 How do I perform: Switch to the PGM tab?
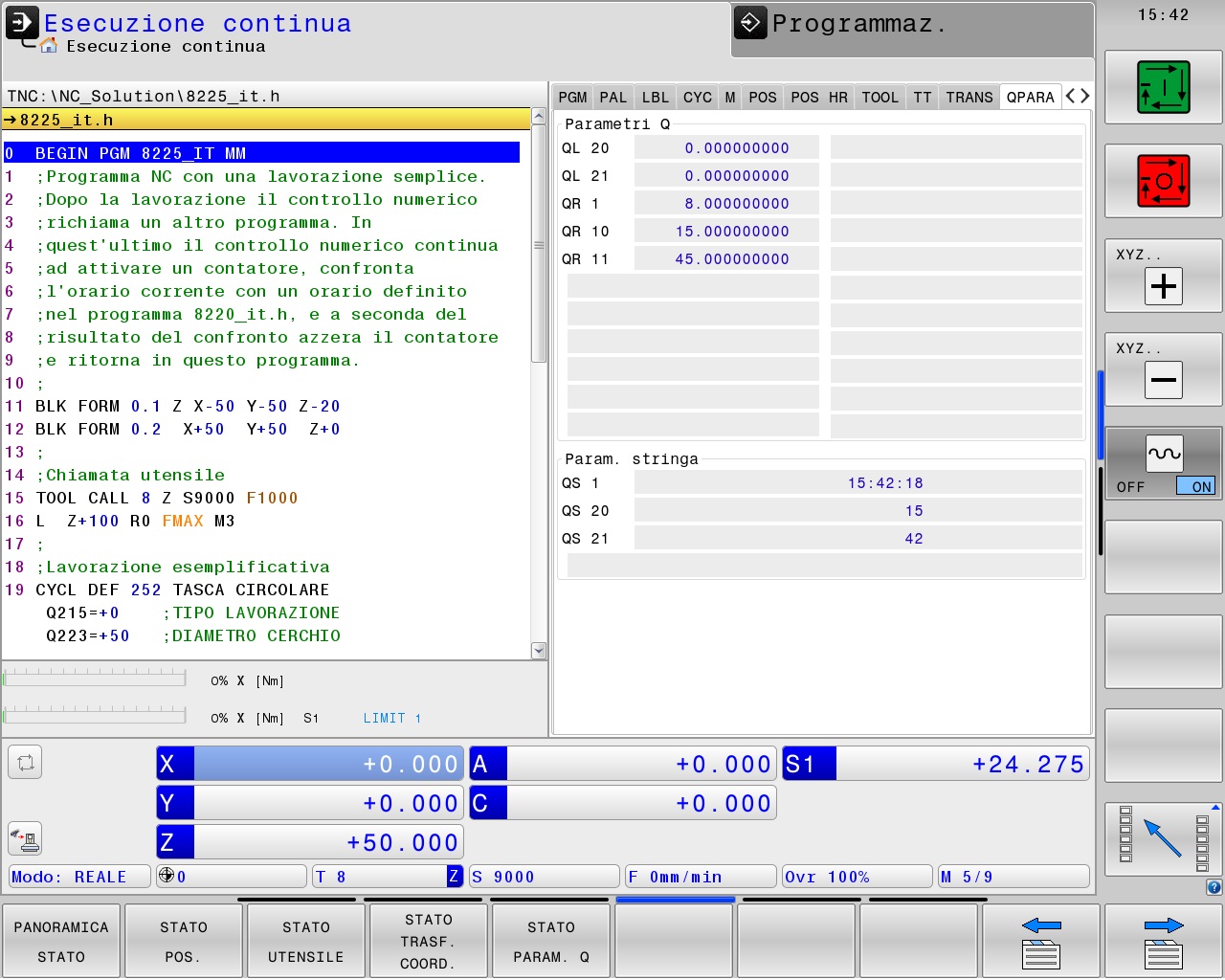point(572,97)
